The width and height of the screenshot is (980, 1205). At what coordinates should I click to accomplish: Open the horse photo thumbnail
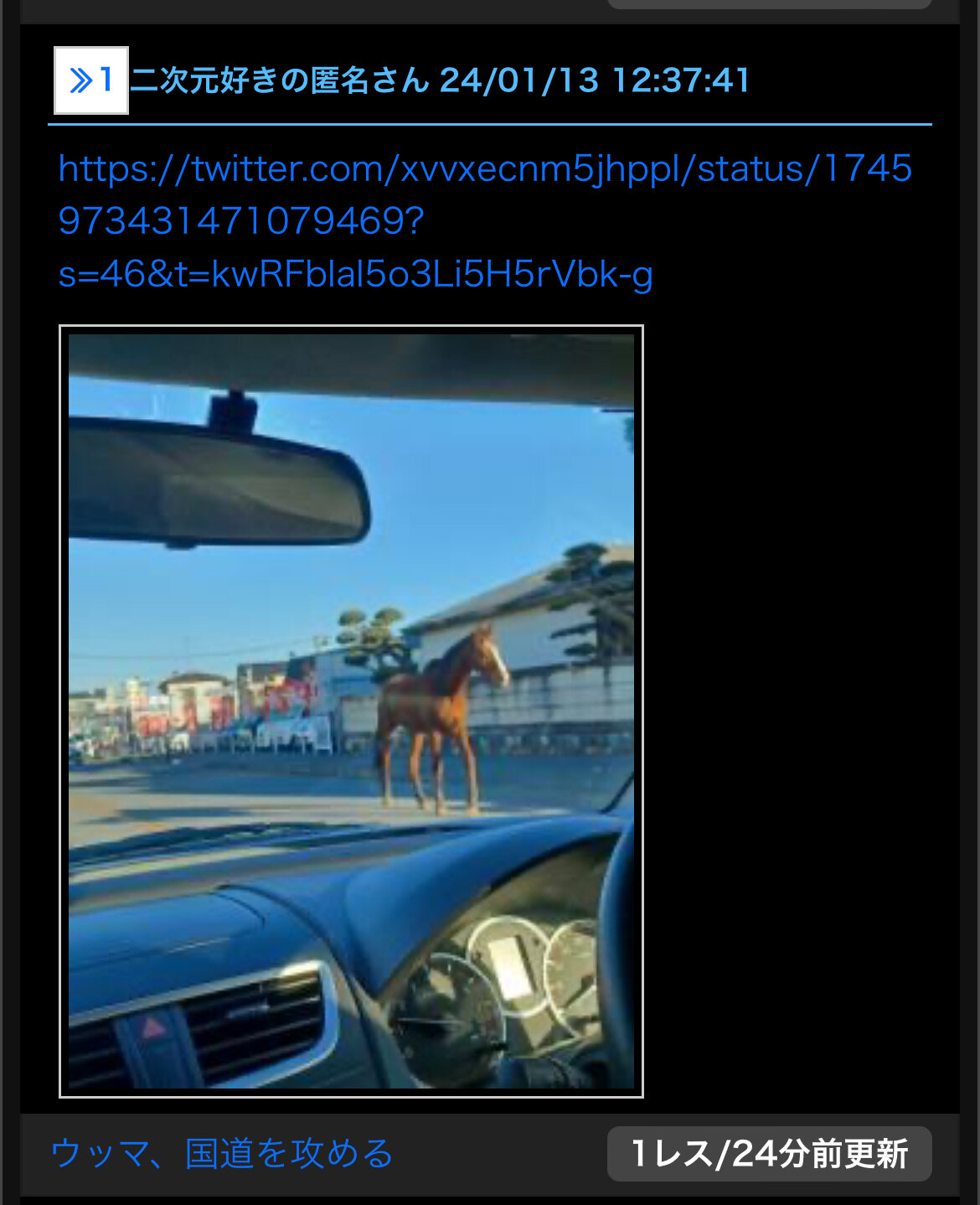351,711
